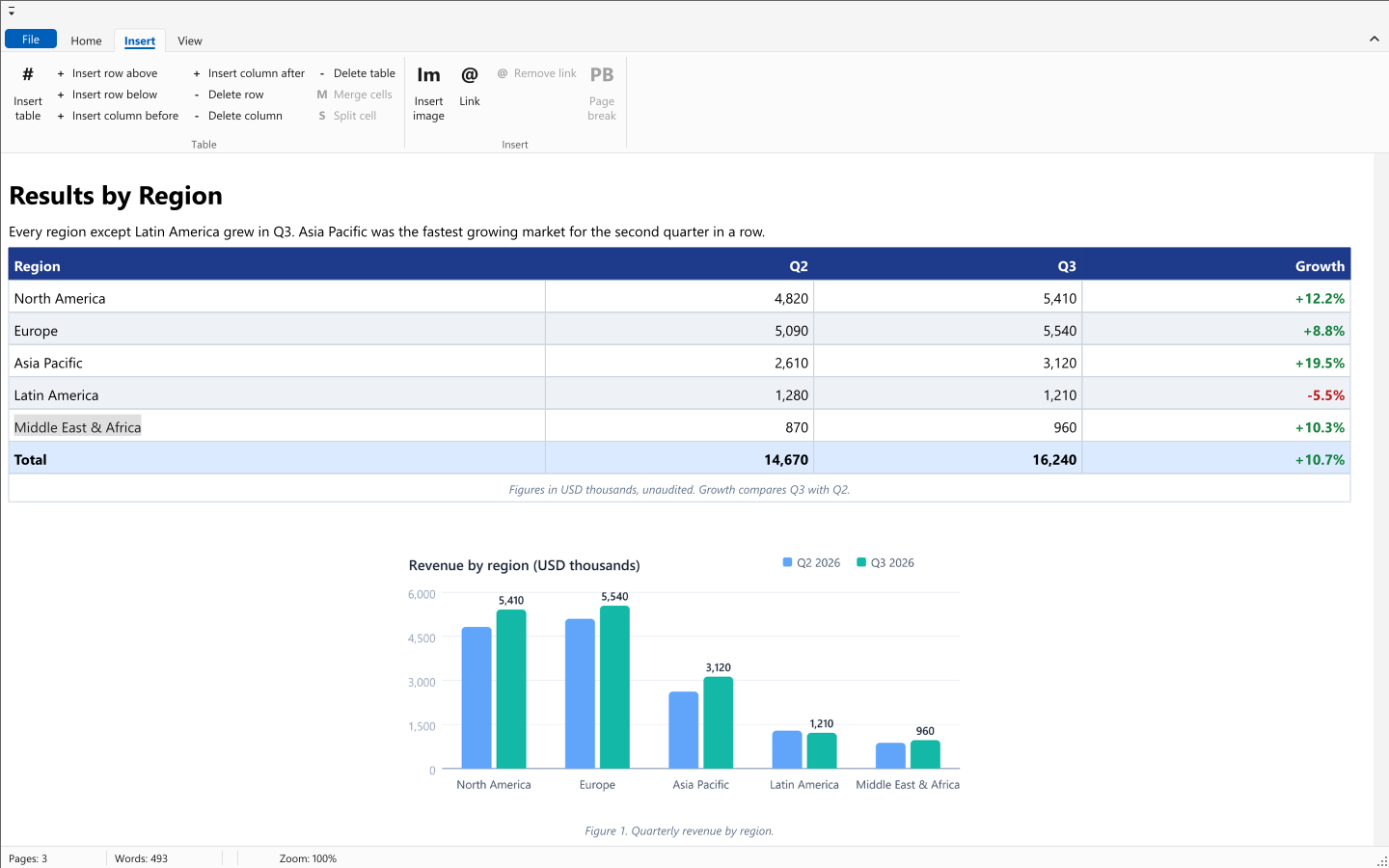Click the Q3 2026 legend swatch
This screenshot has width=1389, height=868.
[861, 562]
